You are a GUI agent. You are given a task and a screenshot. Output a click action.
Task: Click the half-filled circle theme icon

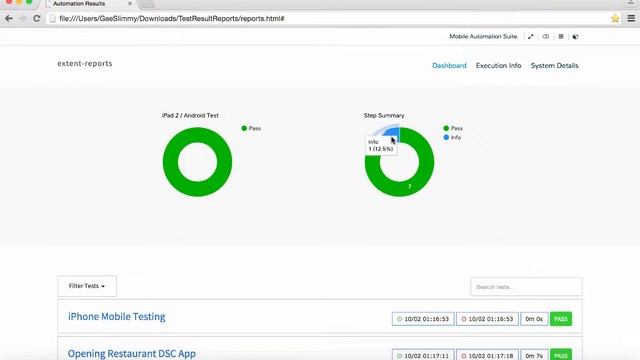576,36
